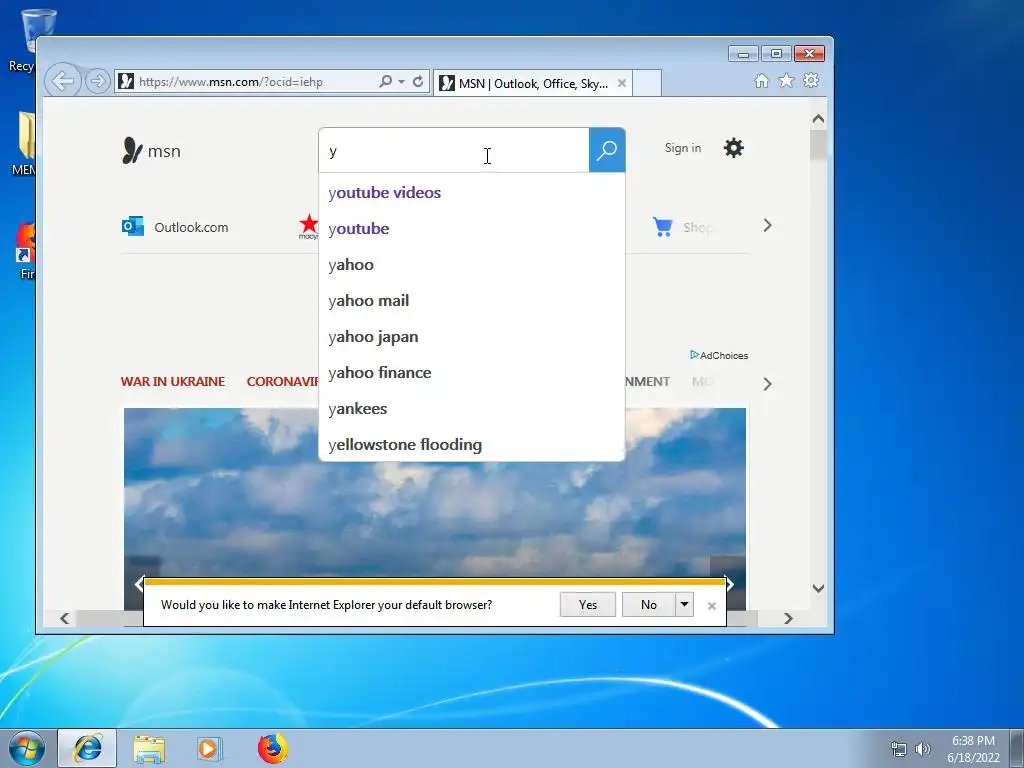Viewport: 1024px width, 768px height.
Task: Click the address bar search magnifier icon
Action: click(385, 82)
